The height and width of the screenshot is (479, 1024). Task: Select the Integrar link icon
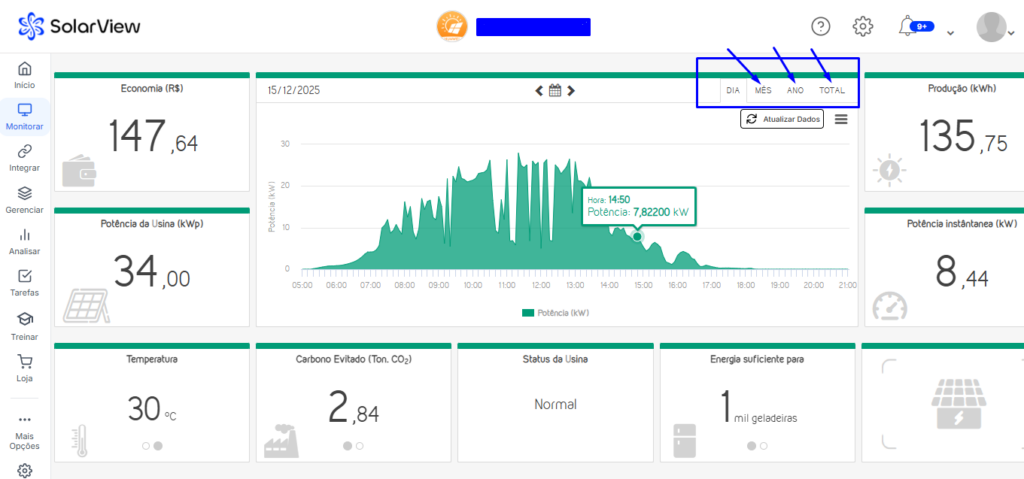click(x=24, y=151)
